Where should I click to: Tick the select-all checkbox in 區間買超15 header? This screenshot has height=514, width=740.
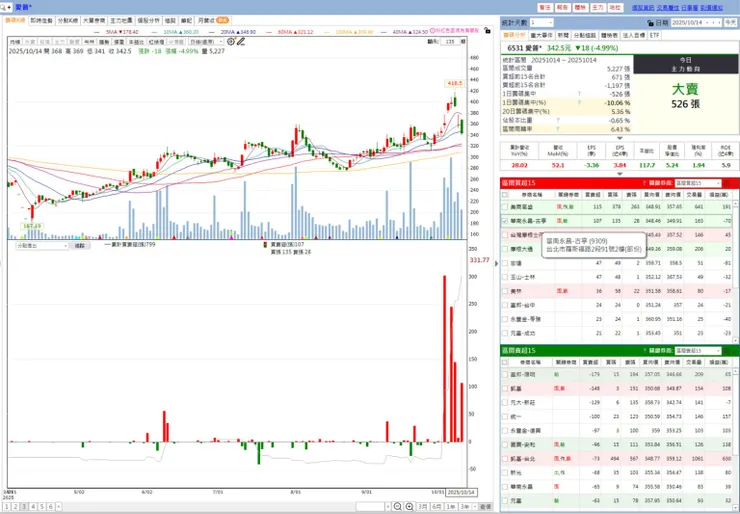tap(505, 194)
